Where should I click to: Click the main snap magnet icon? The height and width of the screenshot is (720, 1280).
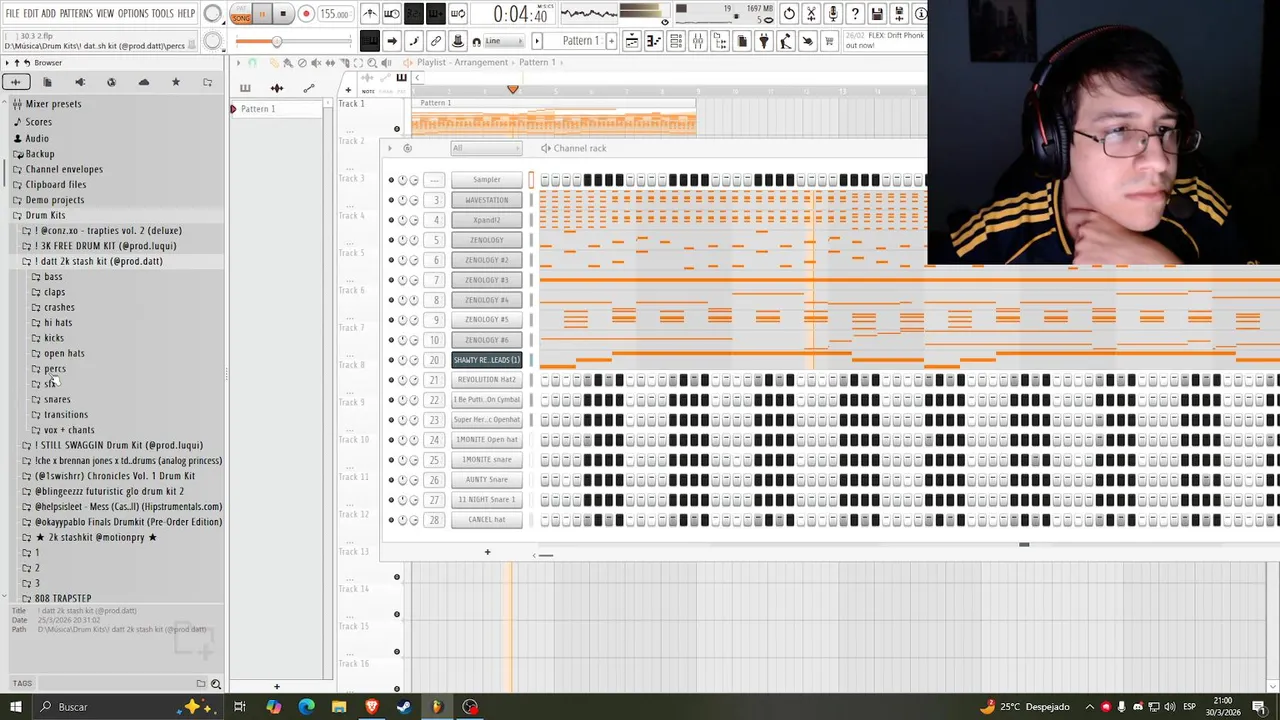(477, 41)
